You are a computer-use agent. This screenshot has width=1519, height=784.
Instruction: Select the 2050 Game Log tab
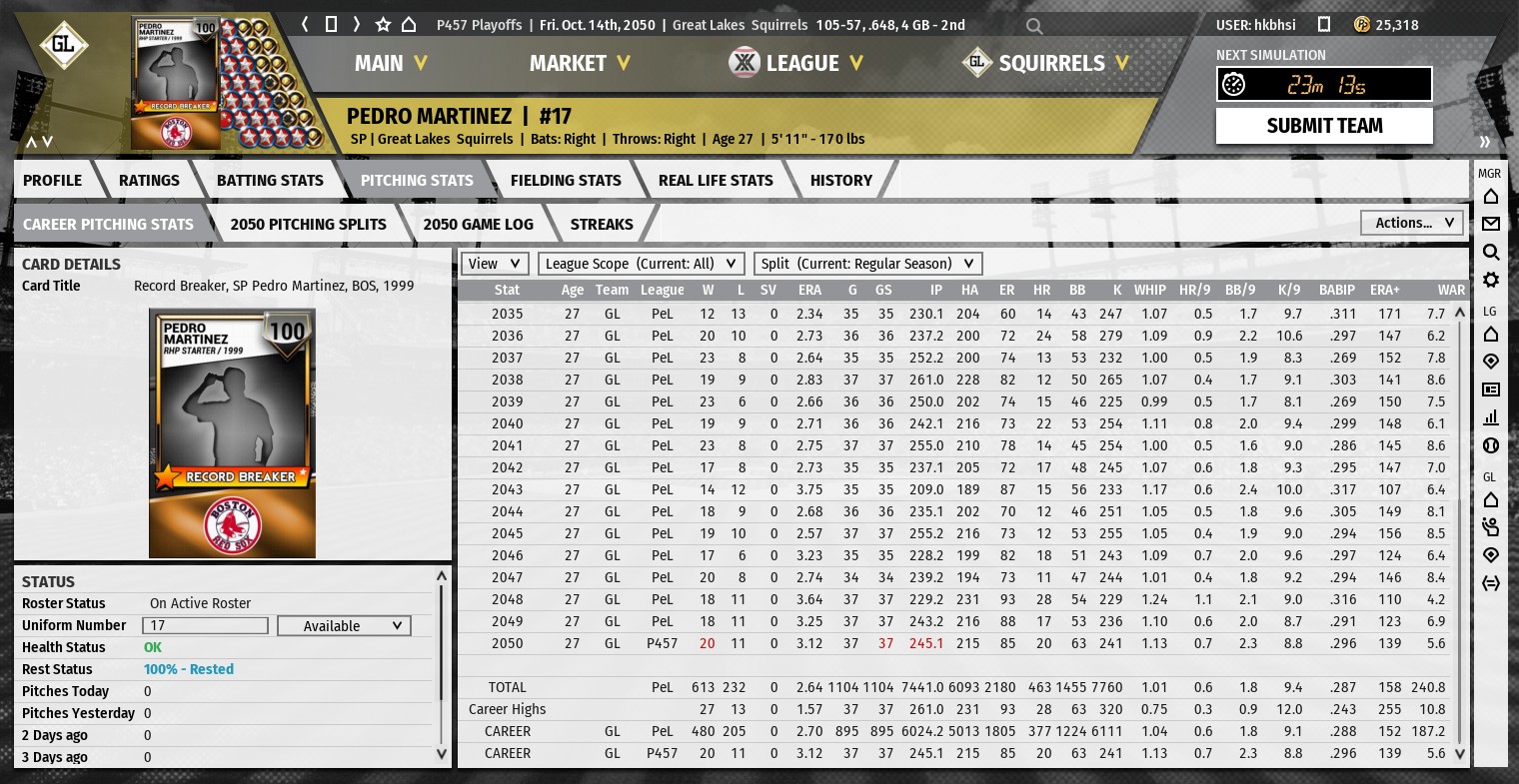pos(478,225)
